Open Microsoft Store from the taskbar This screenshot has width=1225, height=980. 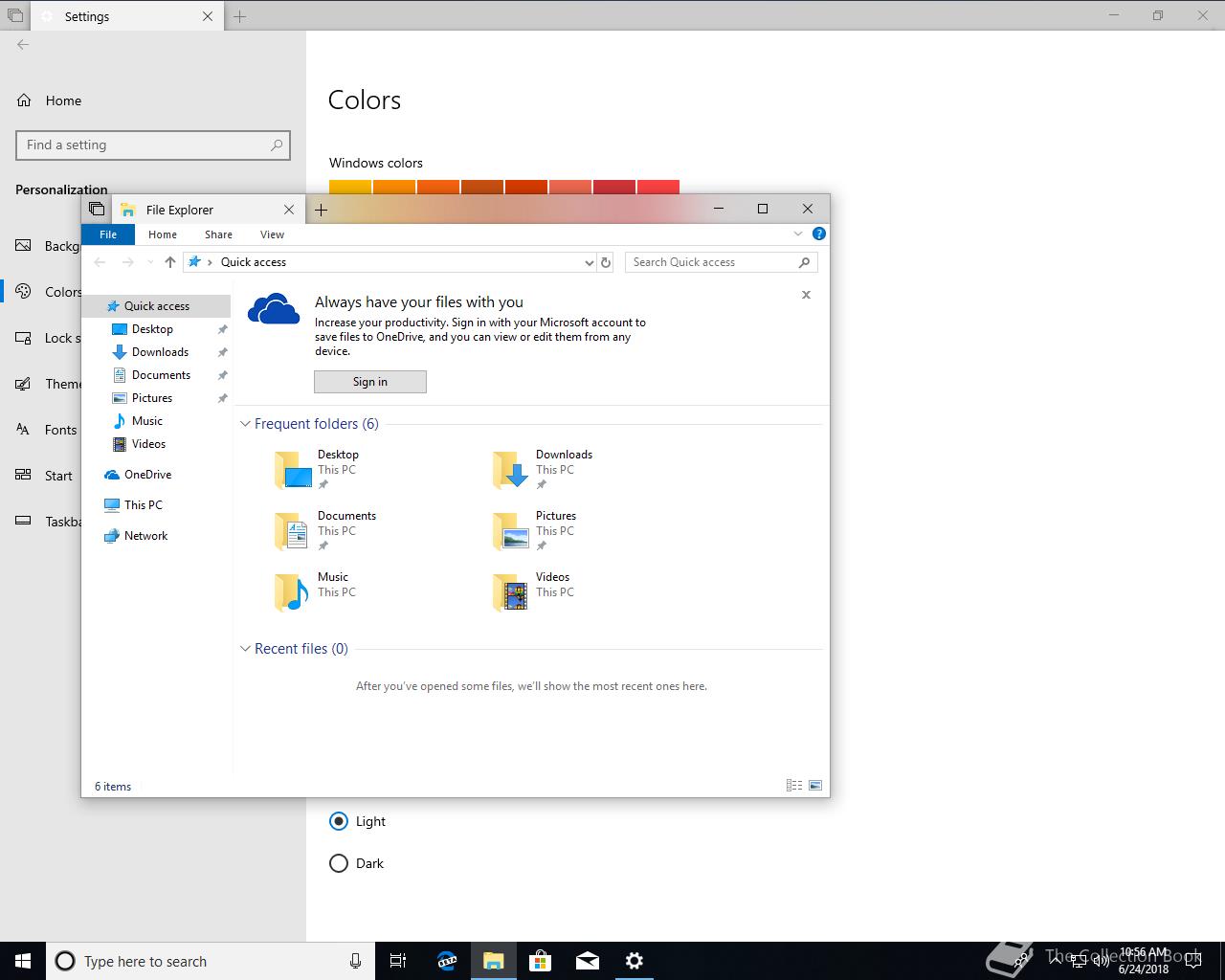coord(540,961)
